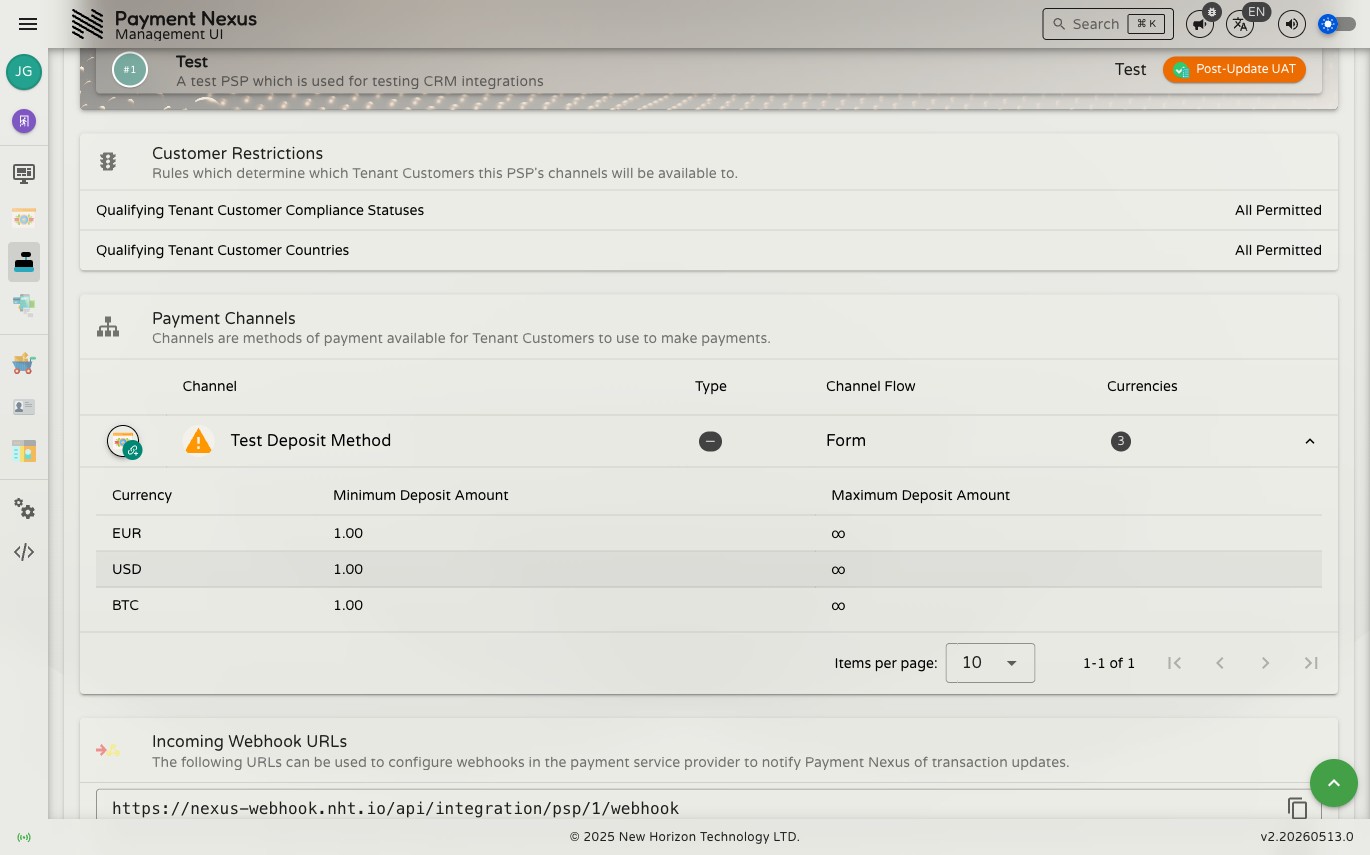Open the ID card icon in sidebar
The height and width of the screenshot is (855, 1370).
[24, 407]
